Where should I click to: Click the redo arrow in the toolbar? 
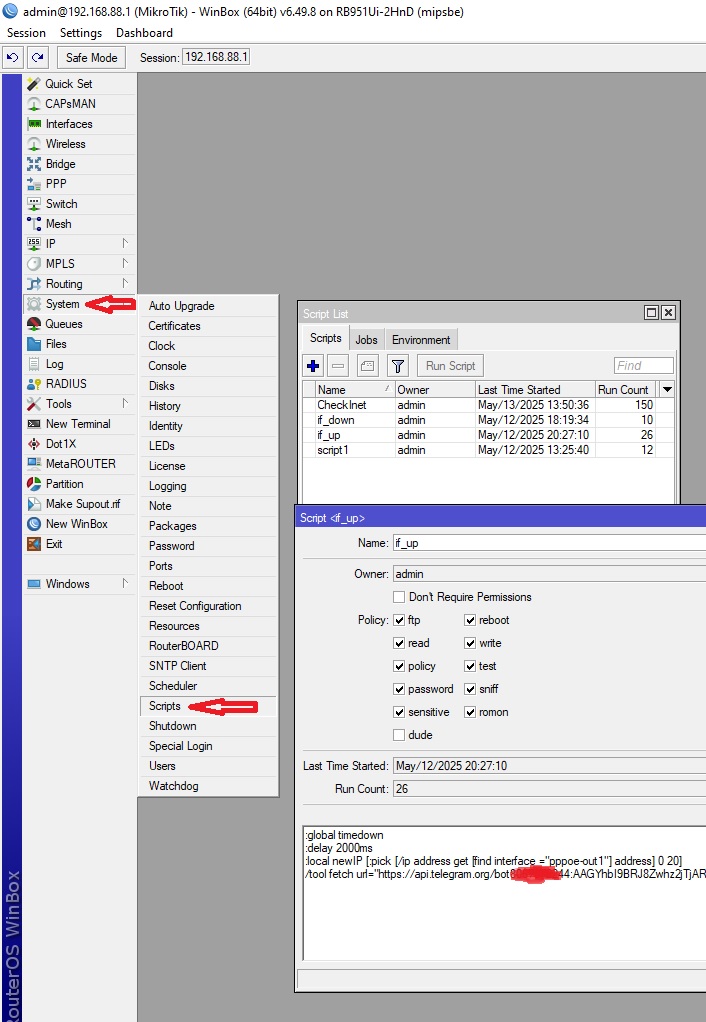(x=37, y=58)
